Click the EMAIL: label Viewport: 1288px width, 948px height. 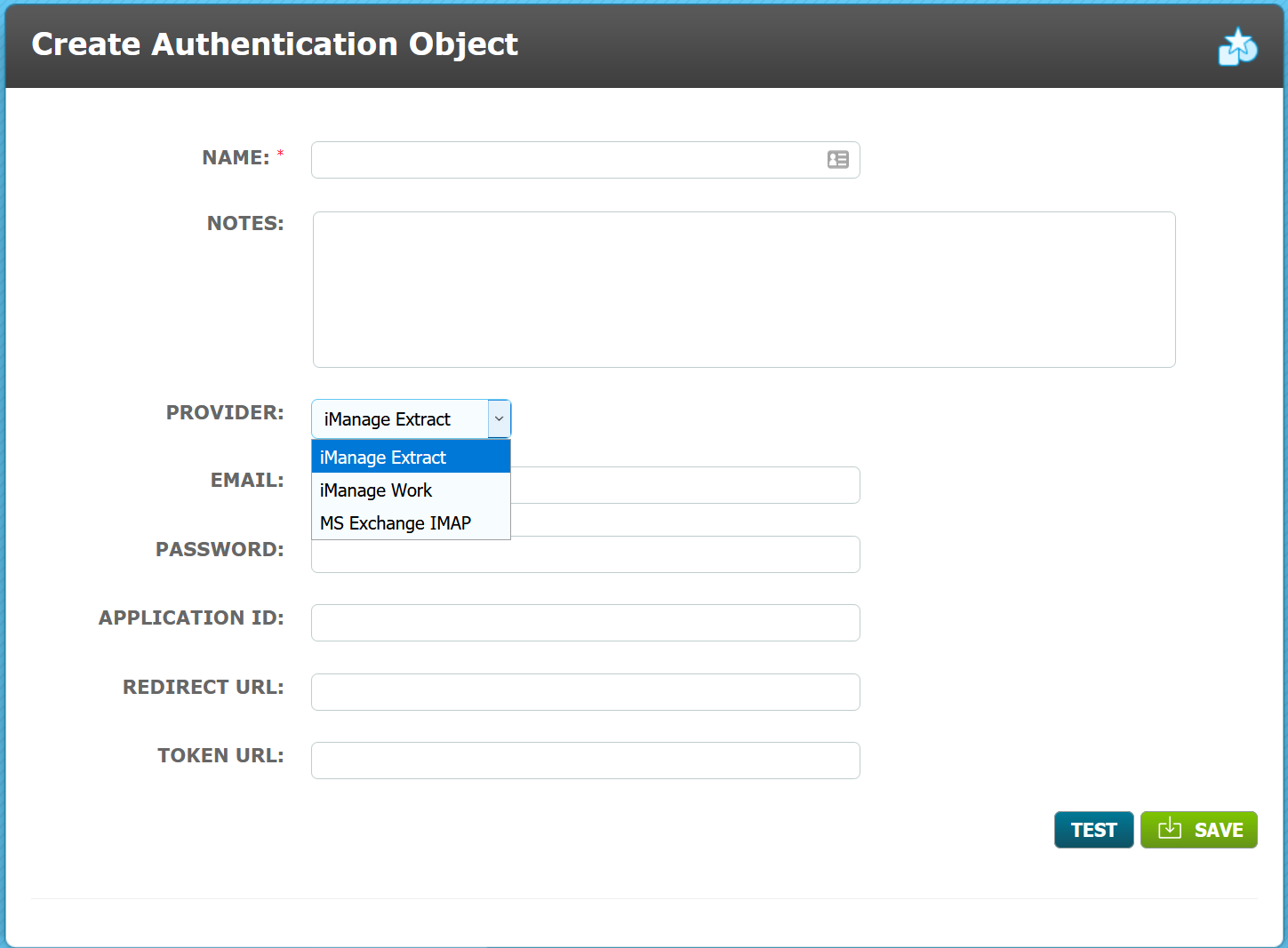pos(247,480)
